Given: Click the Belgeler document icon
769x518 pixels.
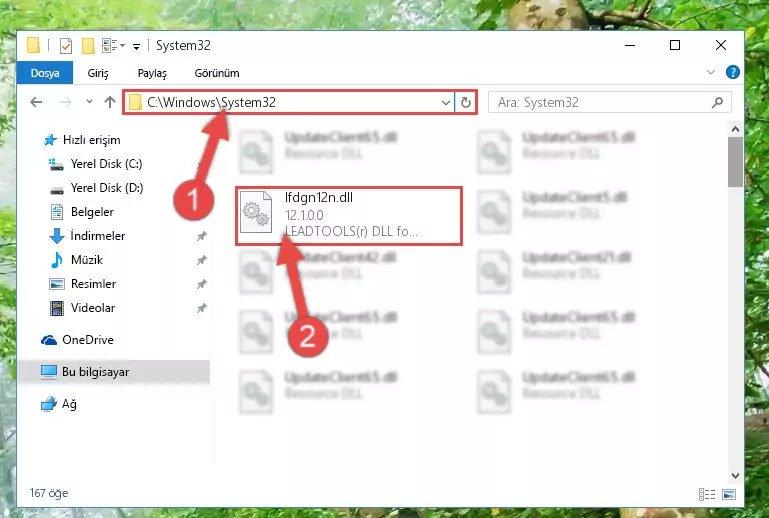Looking at the screenshot, I should (x=57, y=212).
